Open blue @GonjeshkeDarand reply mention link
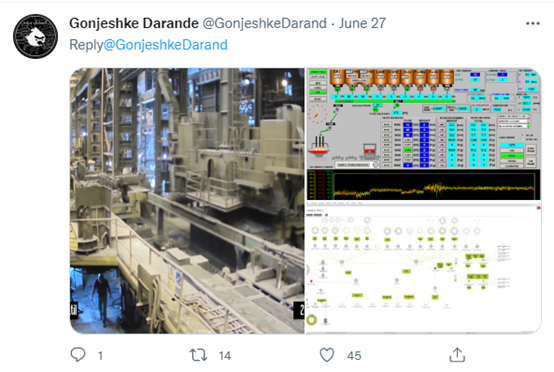 [x=165, y=45]
